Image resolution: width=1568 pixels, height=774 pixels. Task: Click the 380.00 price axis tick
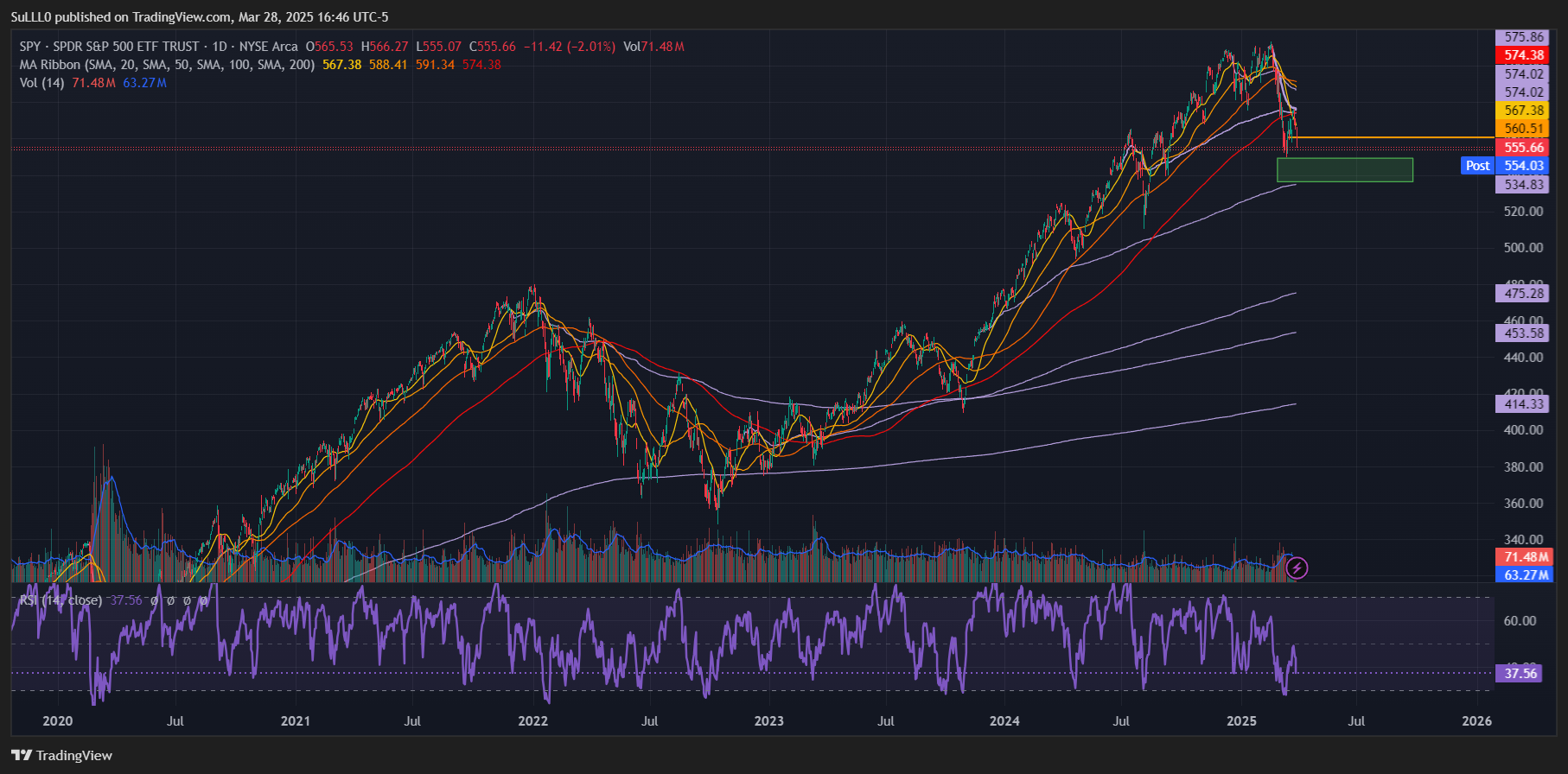click(x=1523, y=466)
